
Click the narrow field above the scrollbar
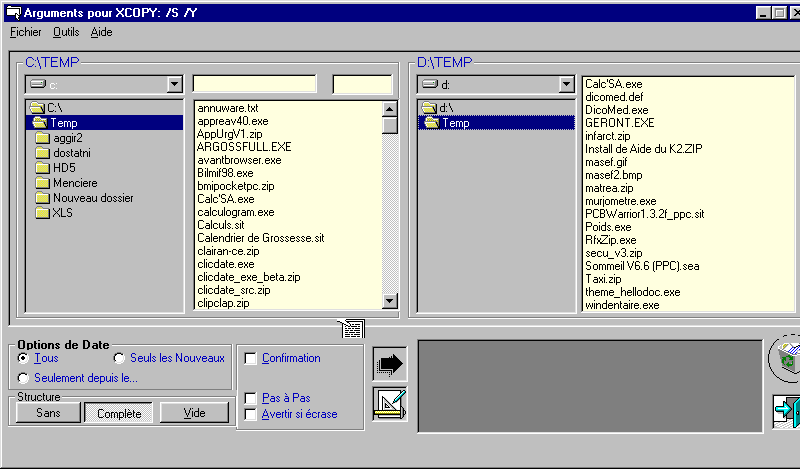pos(362,84)
